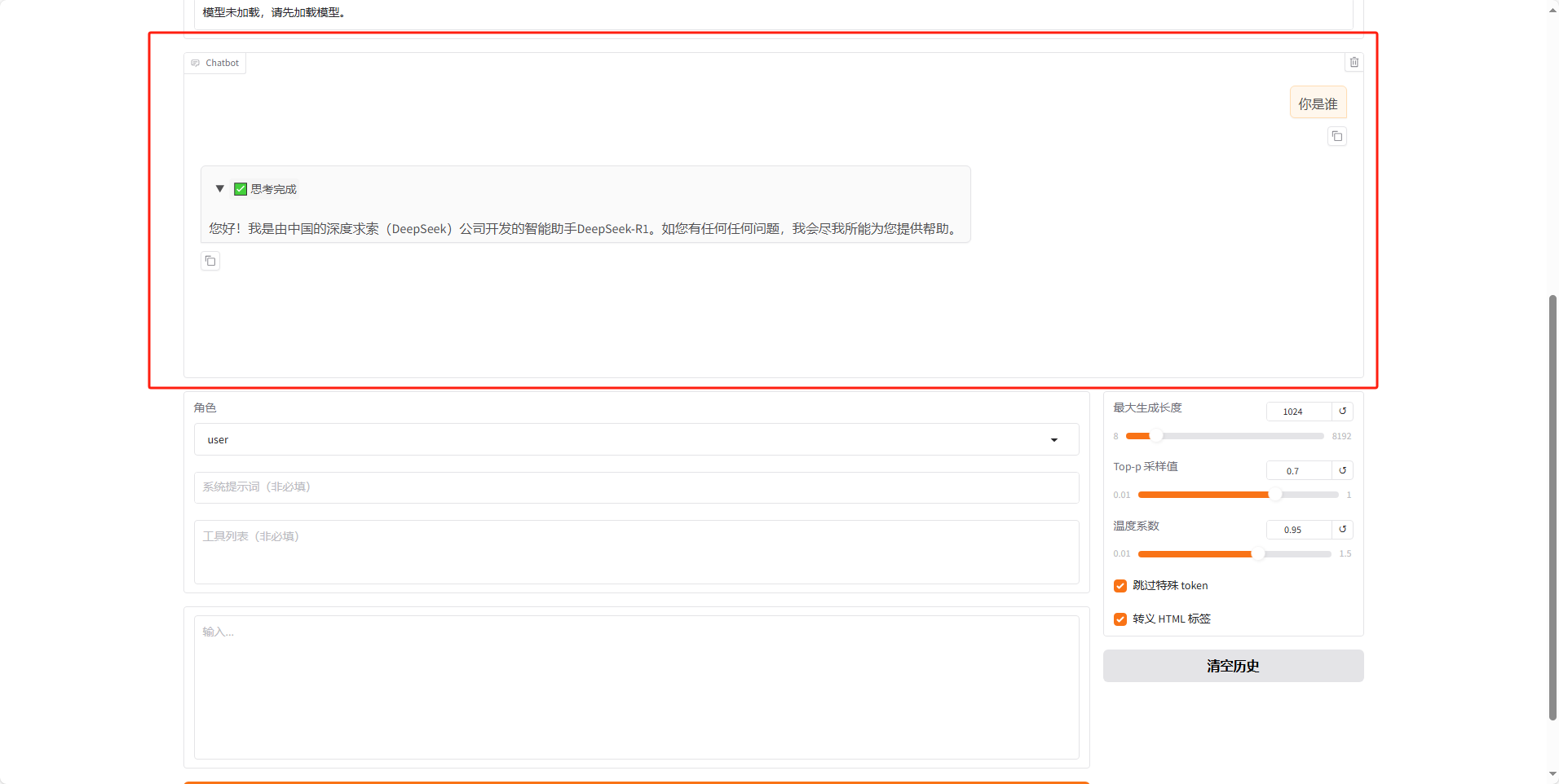Edit the 0.95 temperature number field
1559x784 pixels.
(x=1299, y=530)
